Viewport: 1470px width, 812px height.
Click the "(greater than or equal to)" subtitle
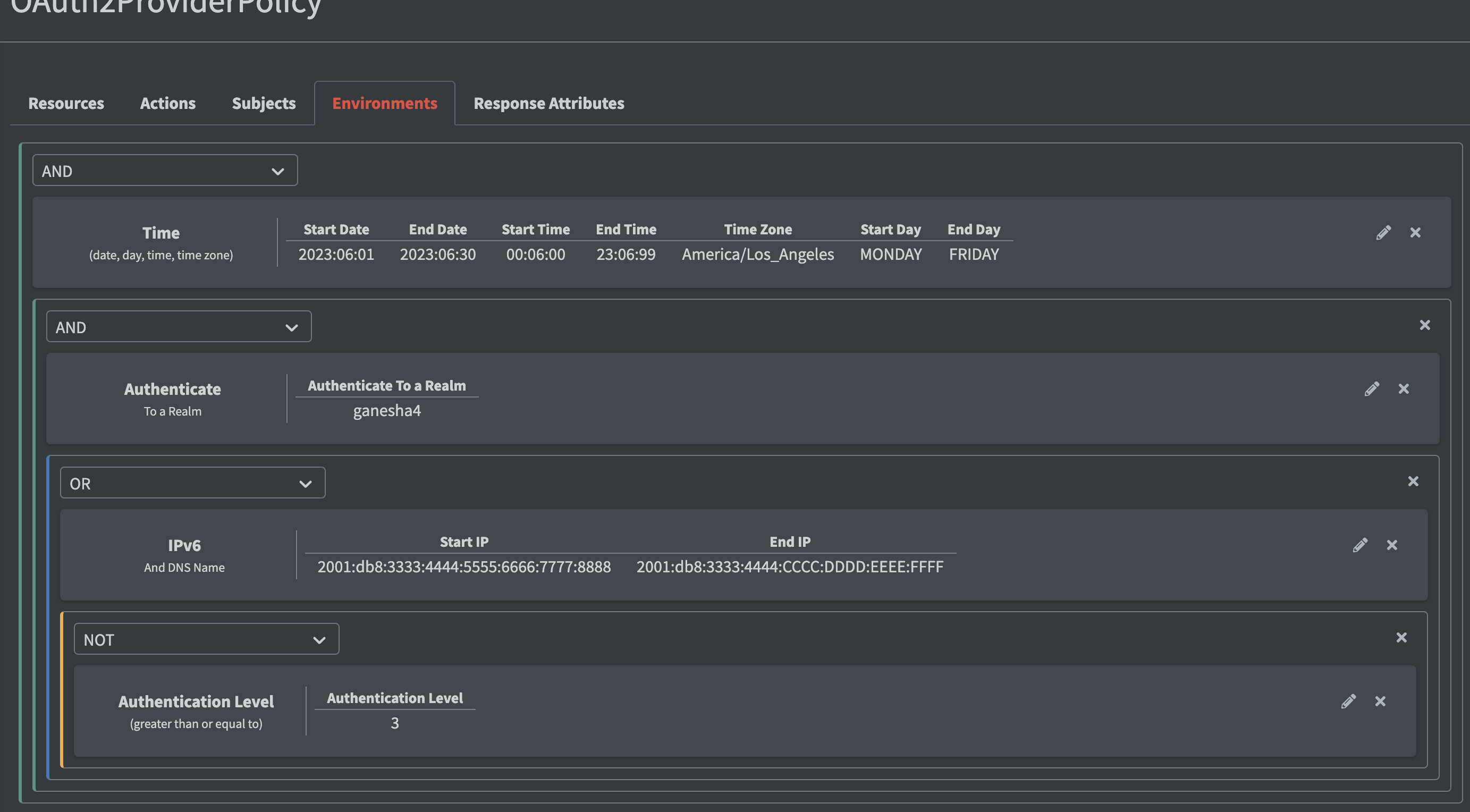pyautogui.click(x=196, y=724)
